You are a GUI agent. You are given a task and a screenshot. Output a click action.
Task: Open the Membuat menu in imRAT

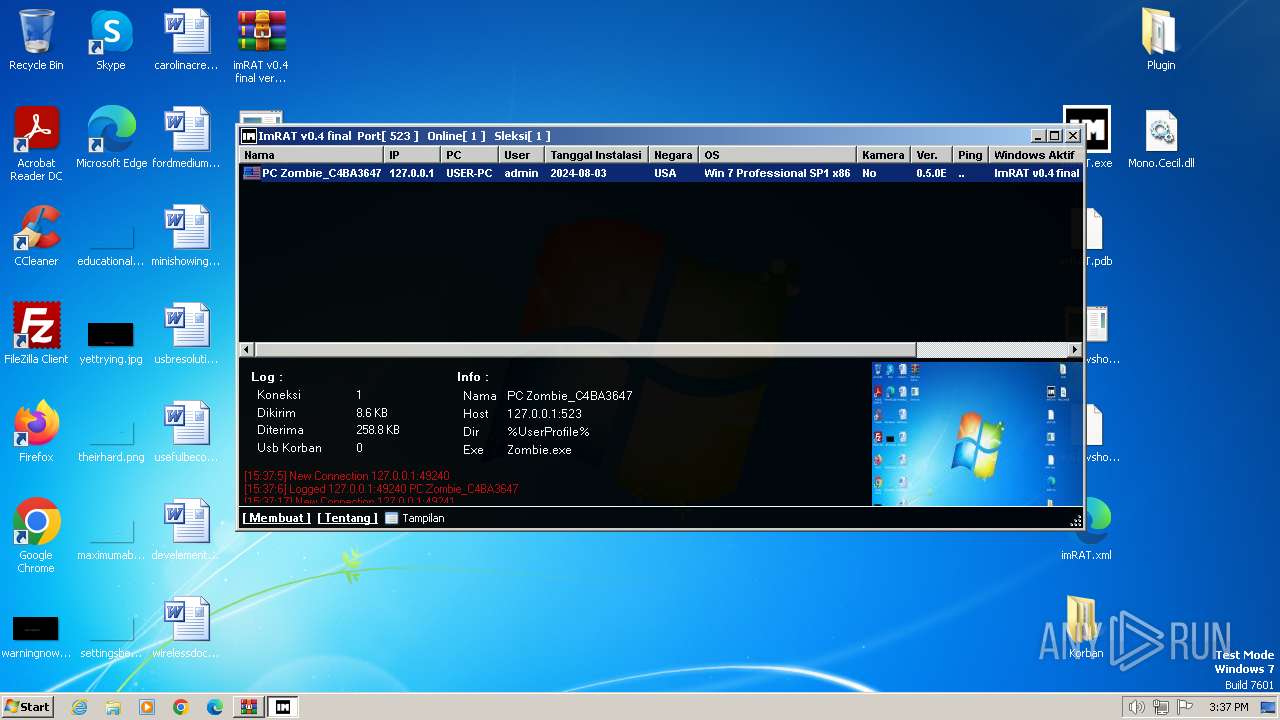coord(276,518)
